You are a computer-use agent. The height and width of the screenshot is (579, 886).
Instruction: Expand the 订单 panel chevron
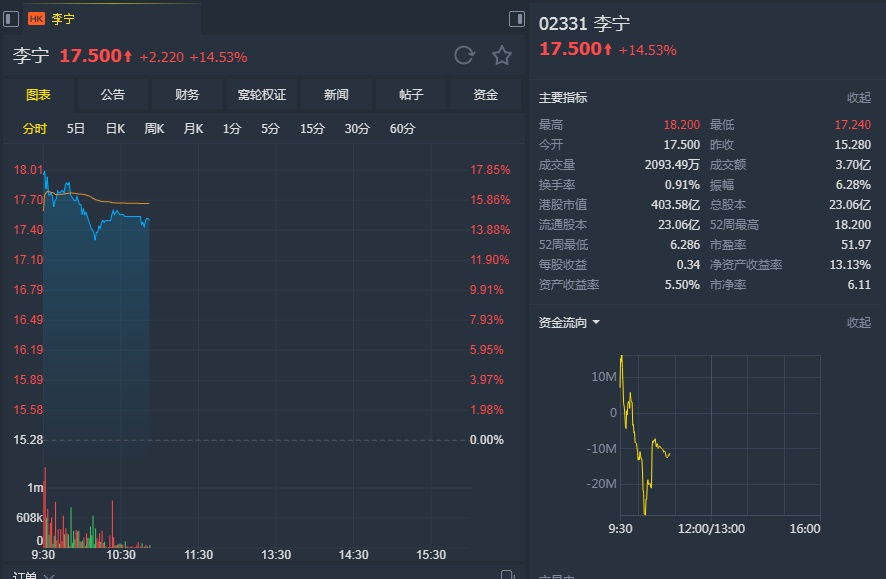coord(49,575)
